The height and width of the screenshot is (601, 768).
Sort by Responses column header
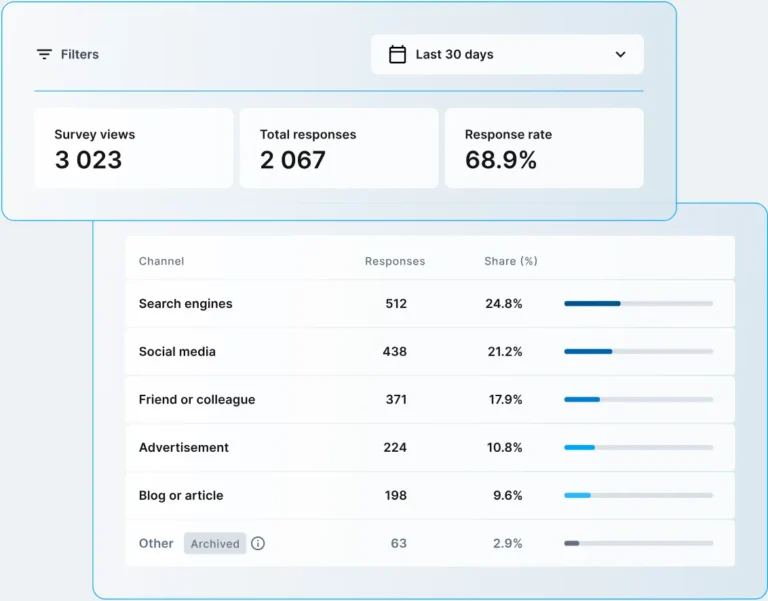395,261
